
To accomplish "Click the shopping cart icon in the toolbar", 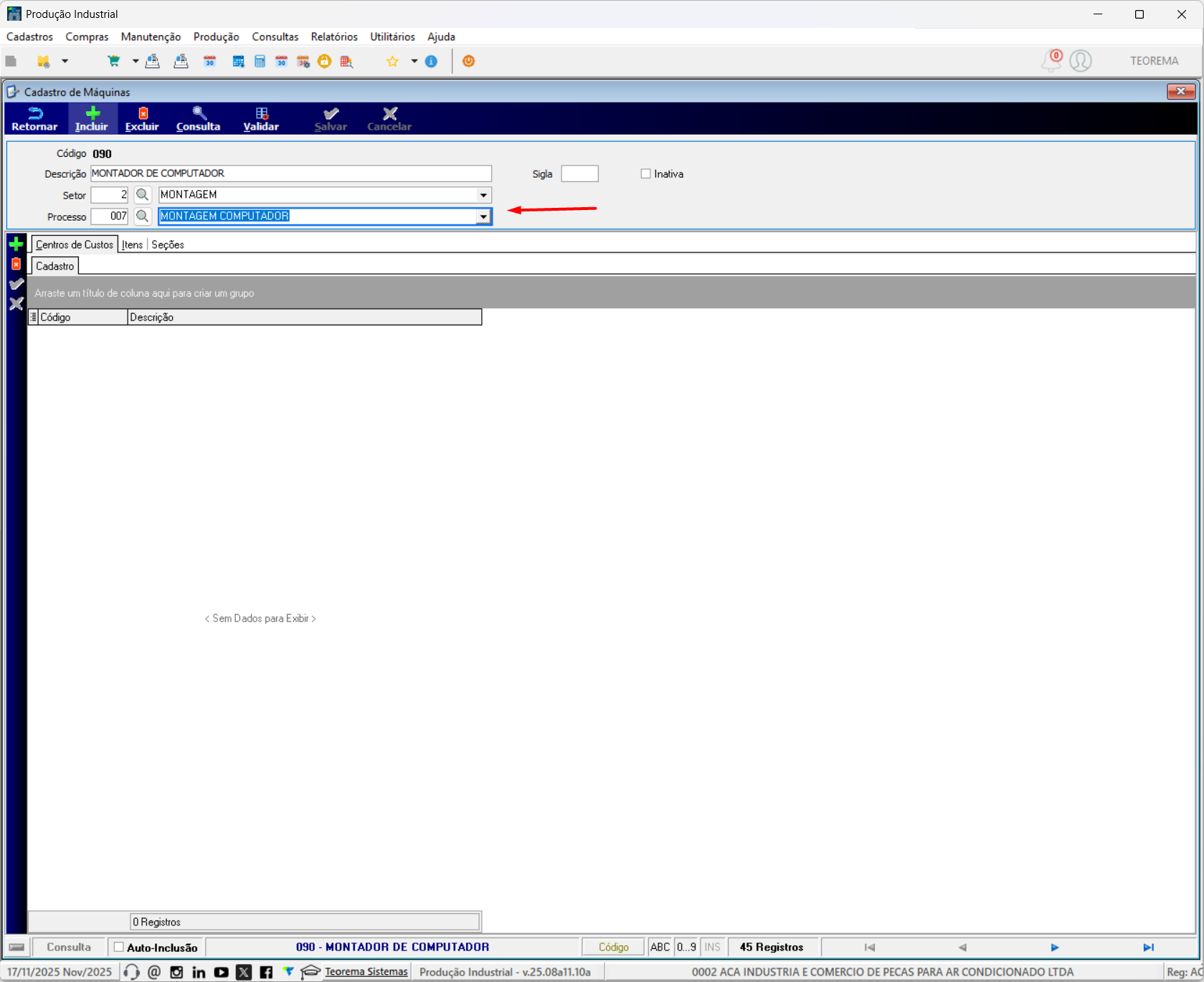I will coord(113,61).
